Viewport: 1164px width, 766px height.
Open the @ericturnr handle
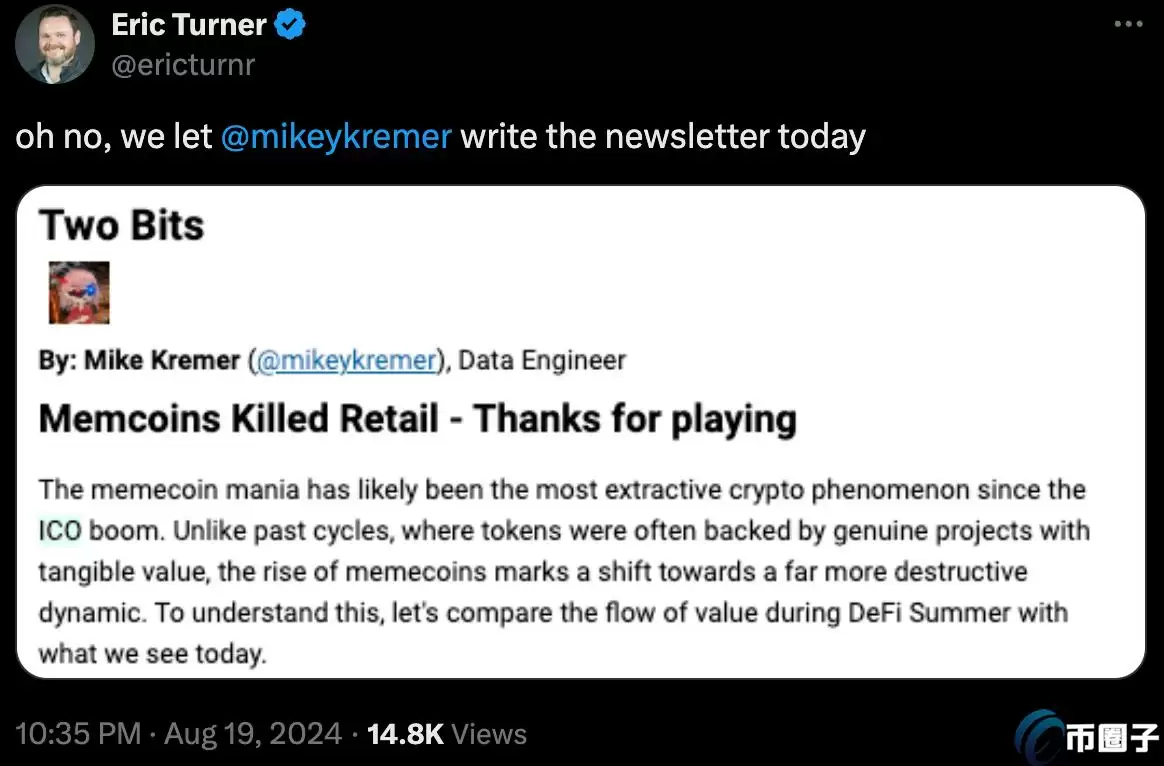click(183, 65)
